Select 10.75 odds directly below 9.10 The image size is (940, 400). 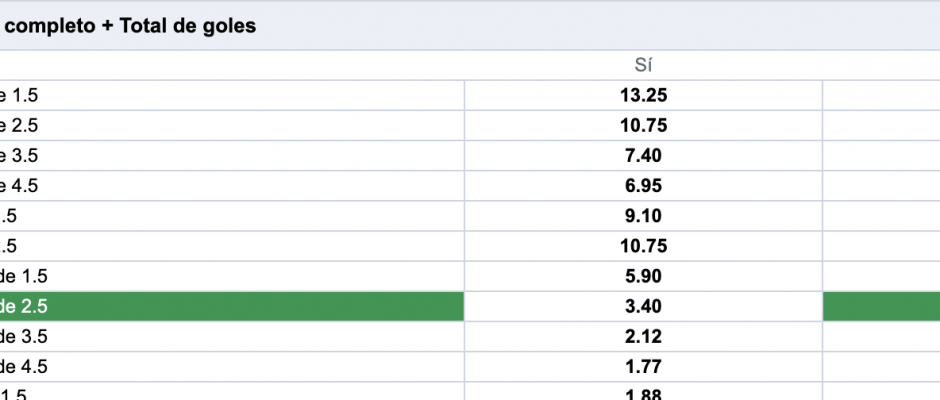(x=643, y=246)
